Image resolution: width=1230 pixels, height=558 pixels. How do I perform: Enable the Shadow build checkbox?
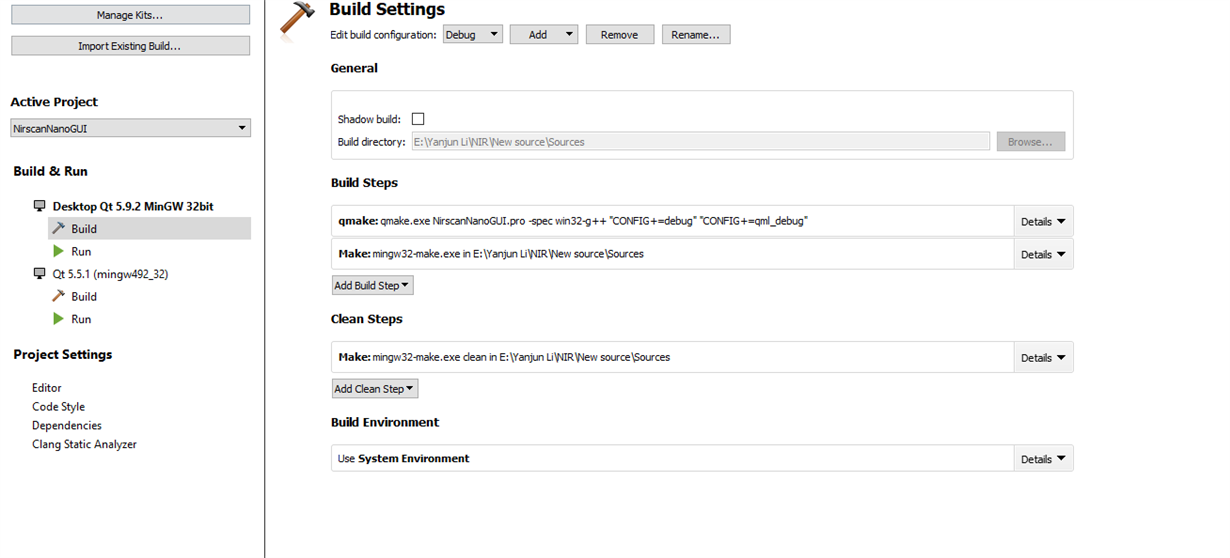[x=418, y=119]
